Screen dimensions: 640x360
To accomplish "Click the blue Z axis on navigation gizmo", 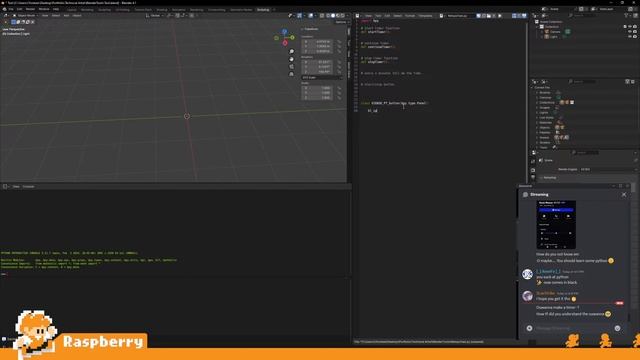I will 284,31.
